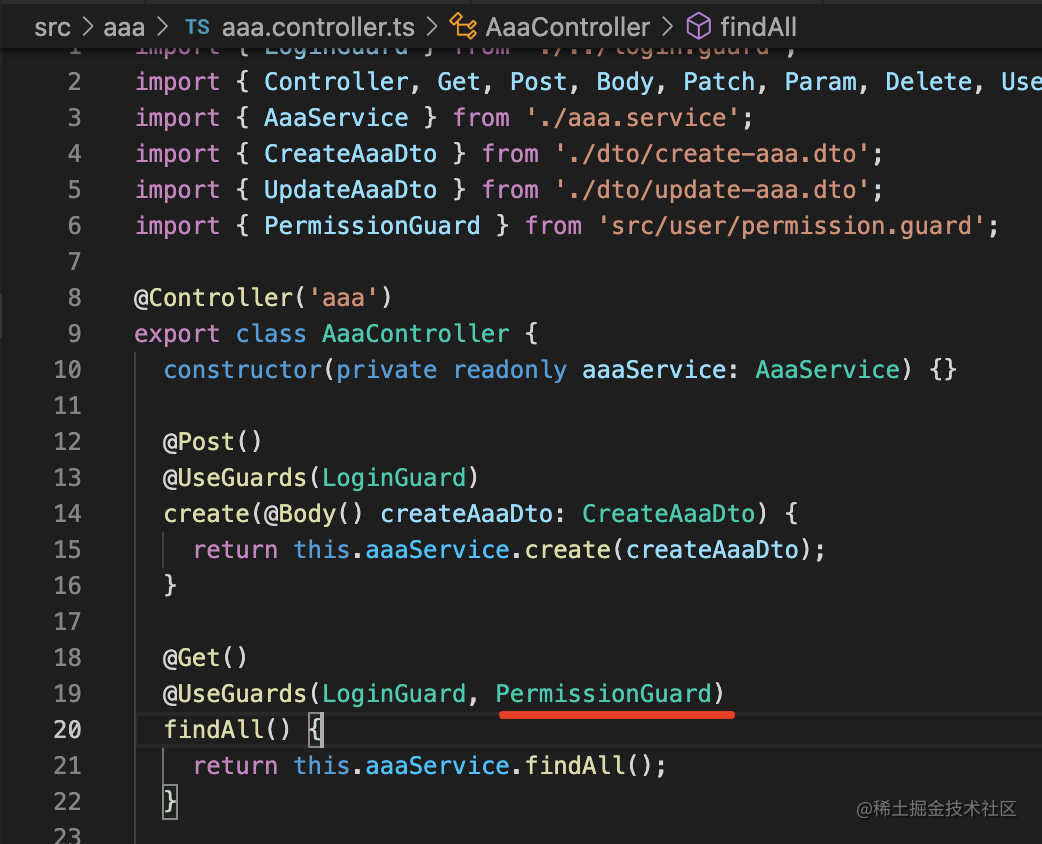Click the aaa folder breadcrumb

[x=124, y=27]
